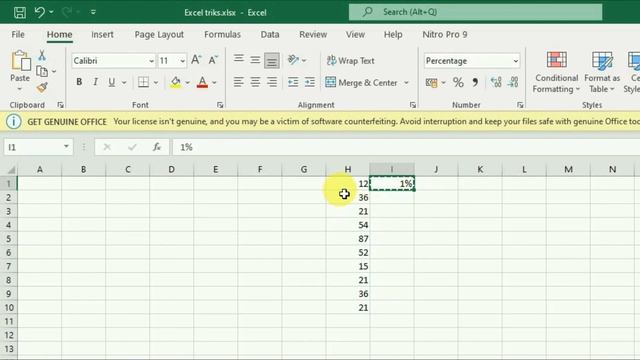
Task: Click Select All corner triangle
Action: [x=11, y=169]
